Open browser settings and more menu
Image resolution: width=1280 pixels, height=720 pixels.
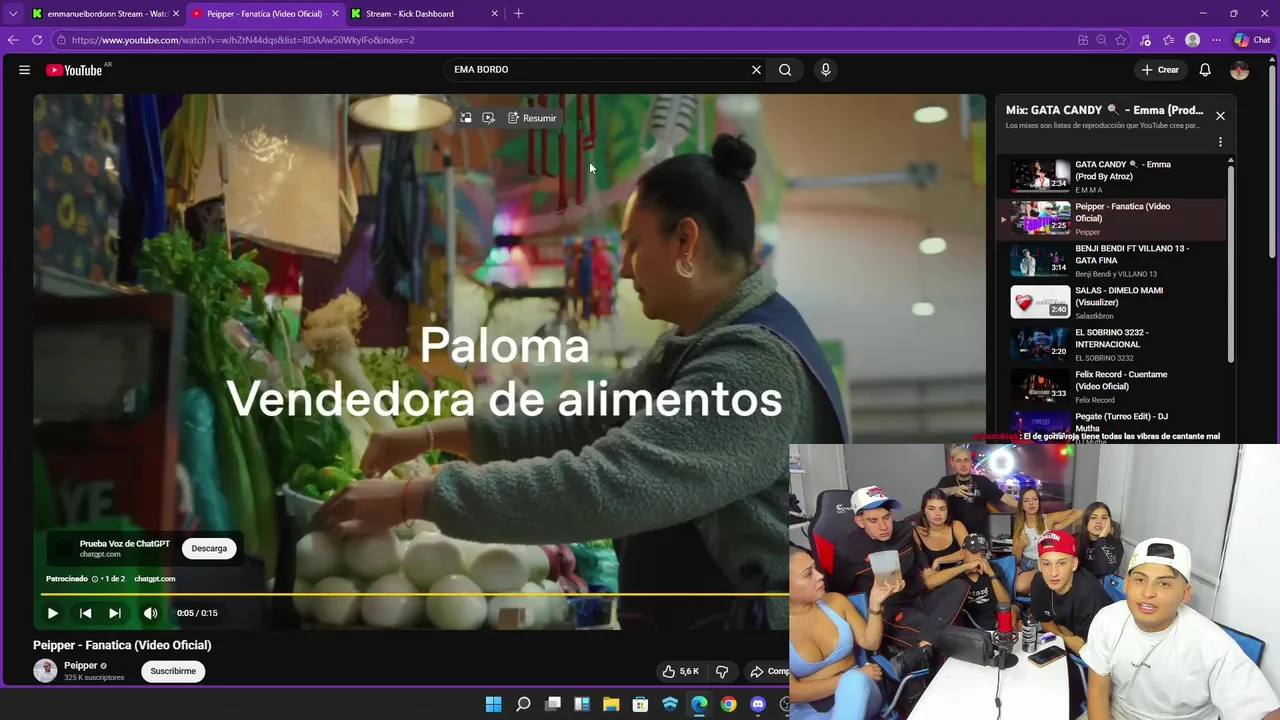click(1216, 40)
